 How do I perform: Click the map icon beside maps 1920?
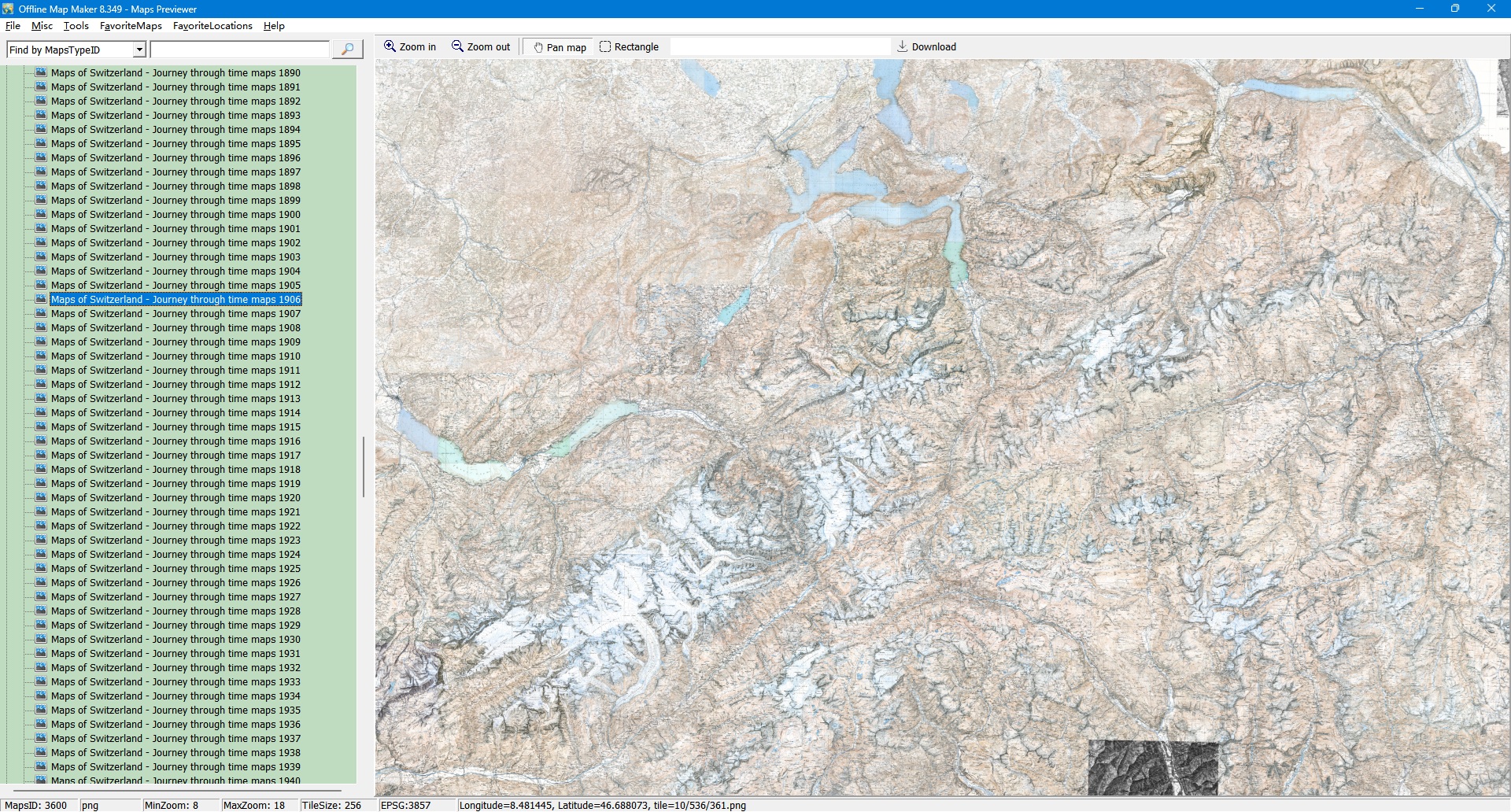click(x=41, y=497)
